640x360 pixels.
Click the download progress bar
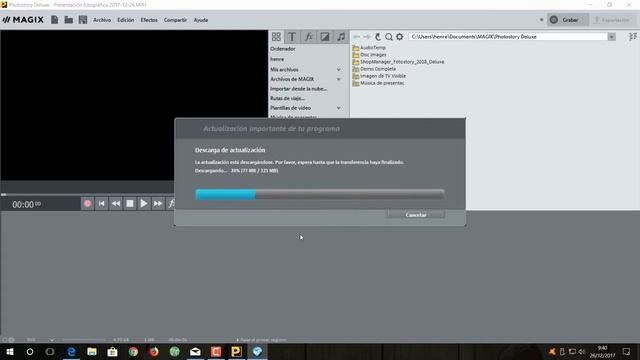point(320,194)
